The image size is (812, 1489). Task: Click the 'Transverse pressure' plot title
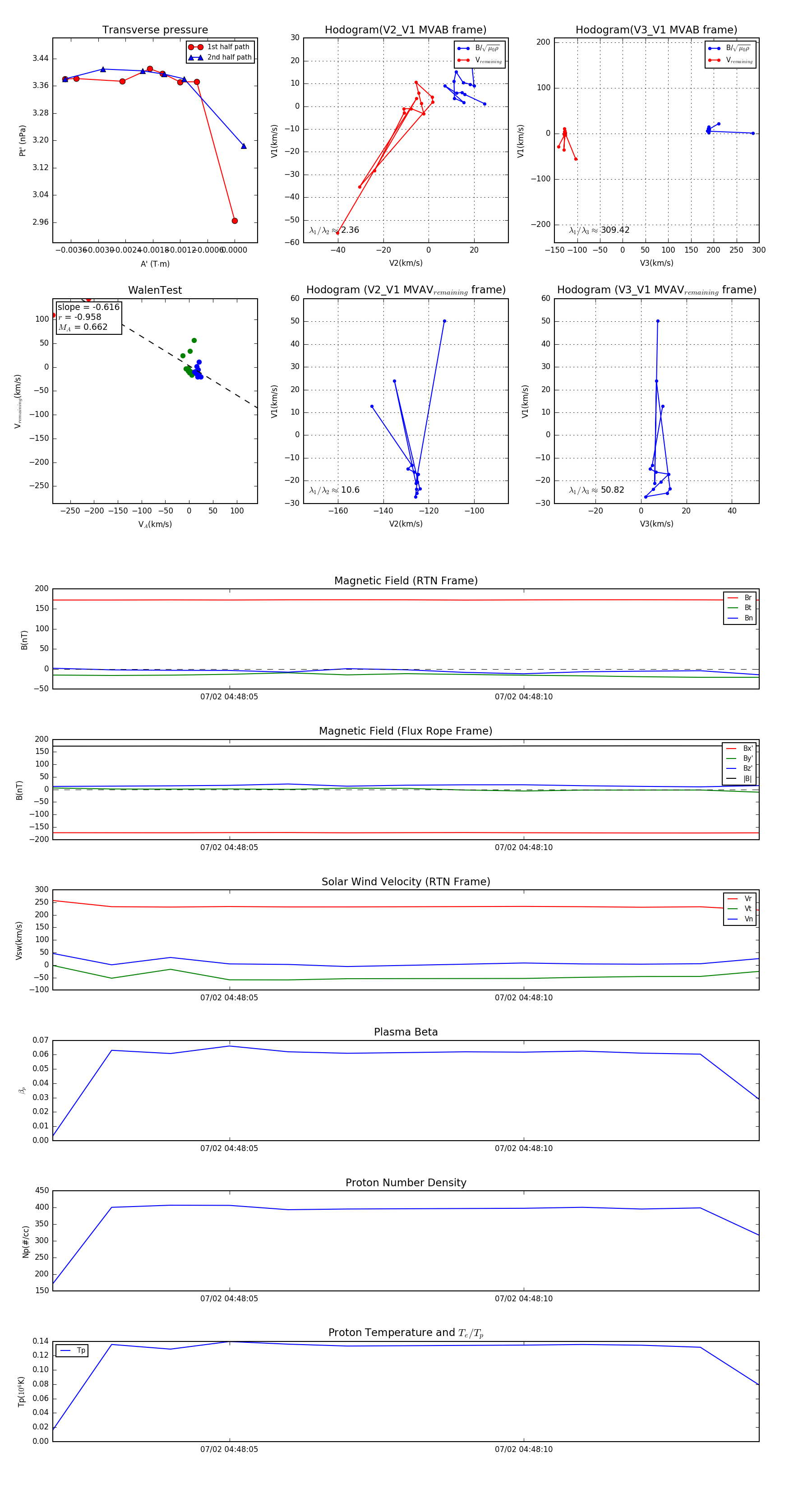155,30
